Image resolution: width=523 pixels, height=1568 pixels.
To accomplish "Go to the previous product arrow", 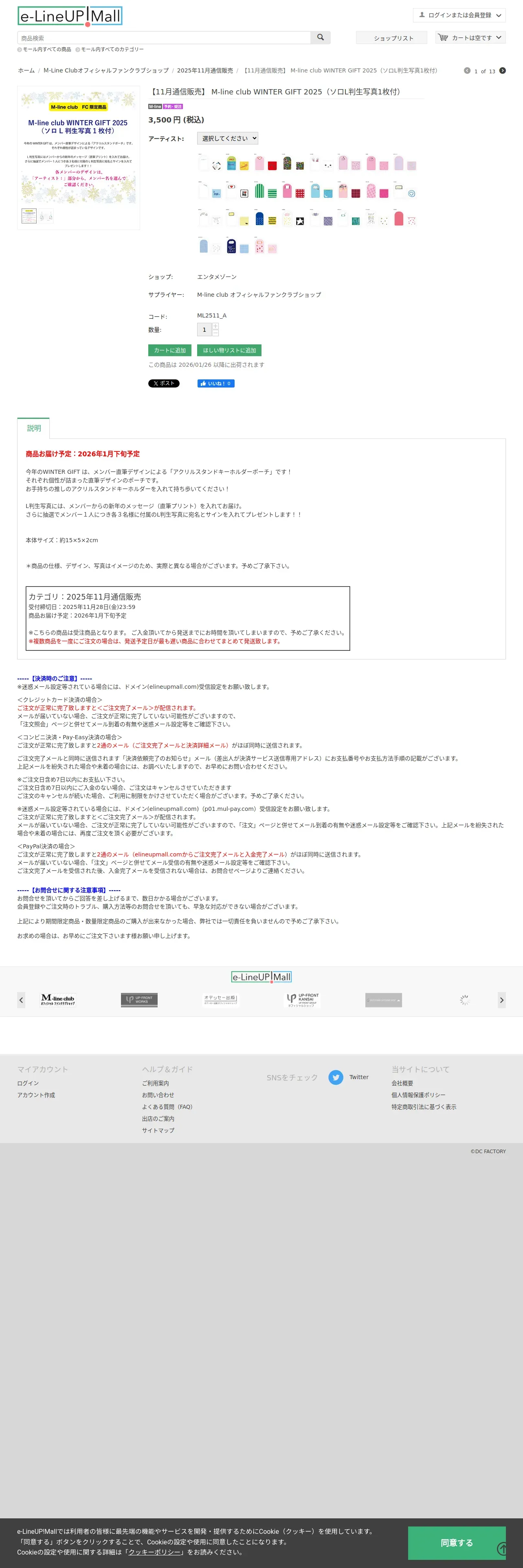I will click(x=467, y=70).
